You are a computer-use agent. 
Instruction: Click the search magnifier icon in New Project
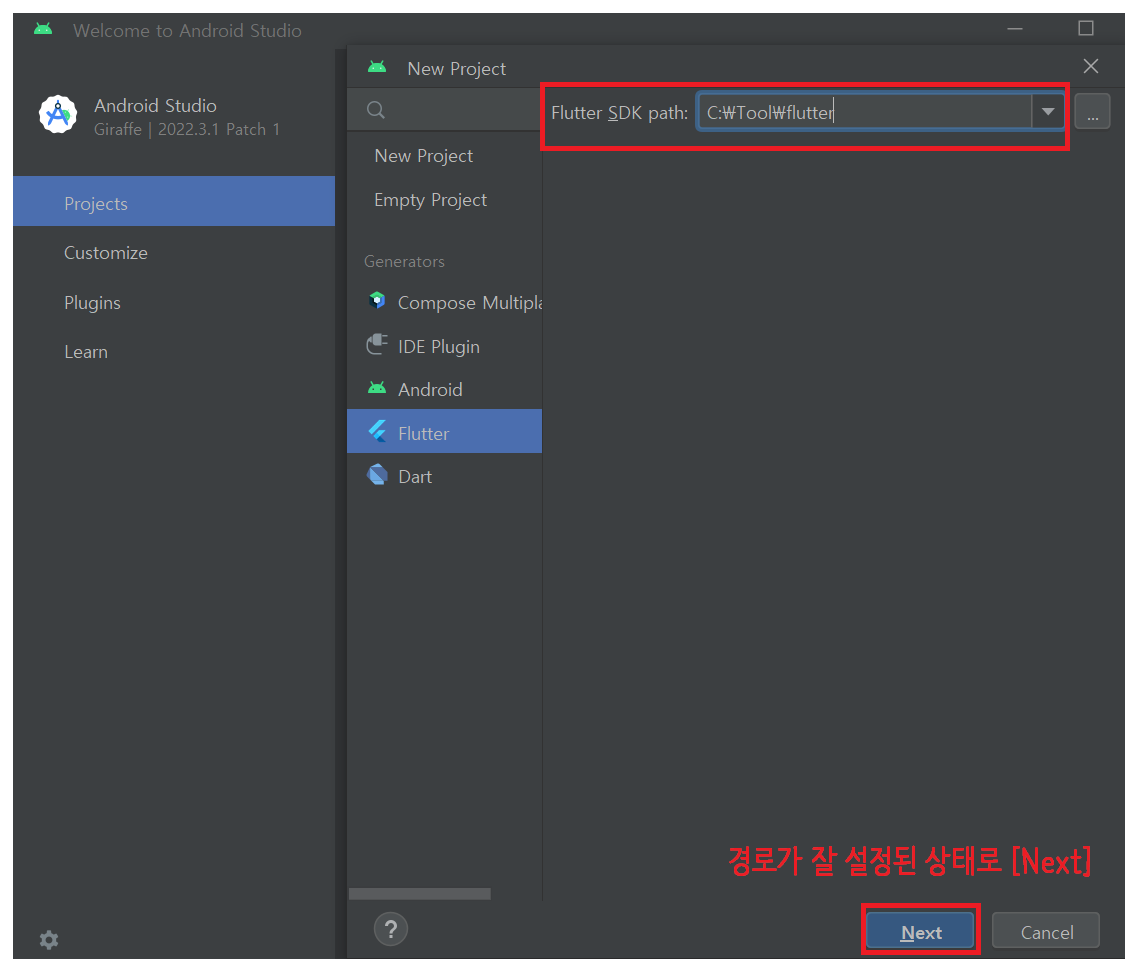pos(376,110)
